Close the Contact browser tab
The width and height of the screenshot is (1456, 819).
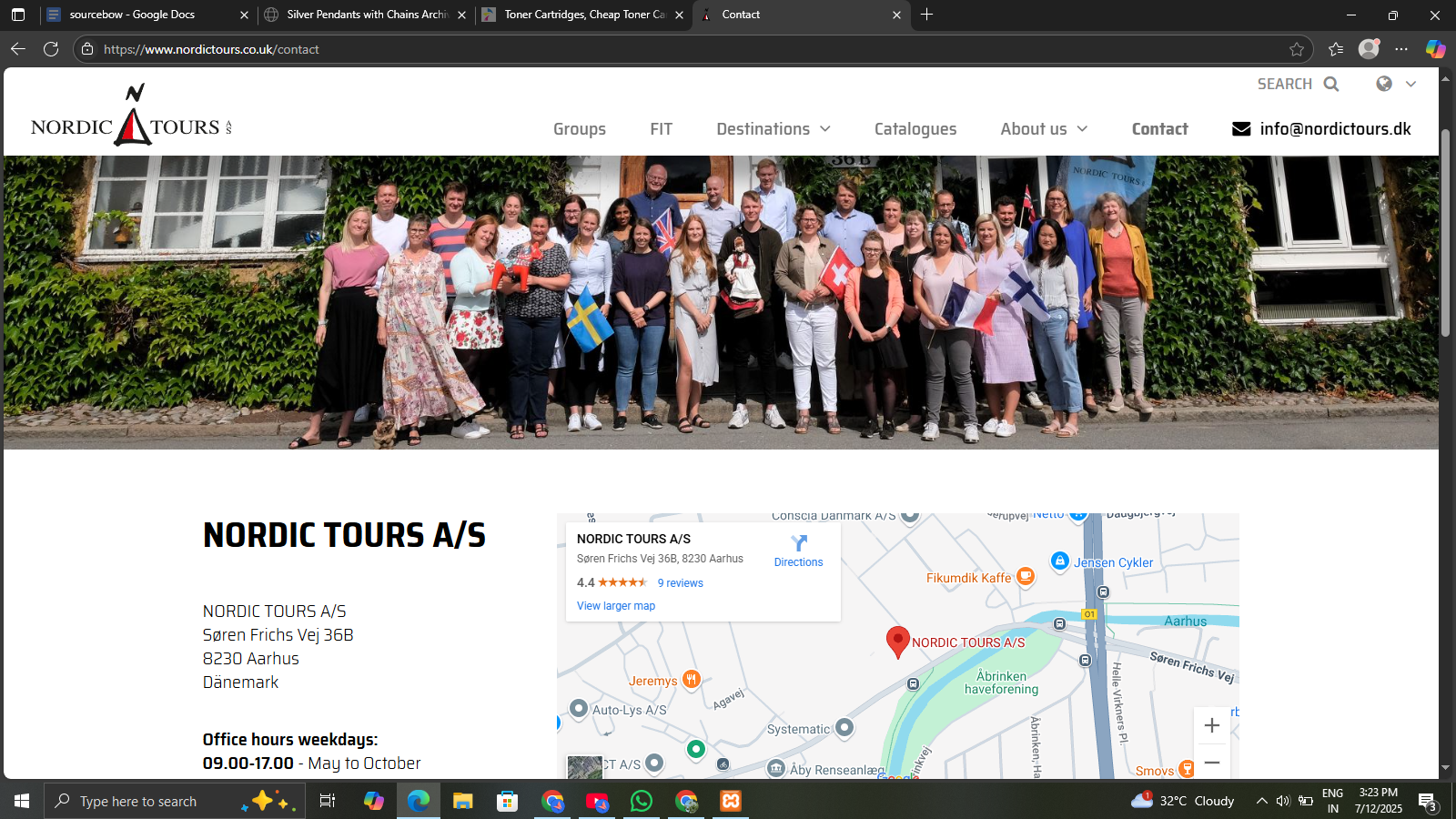point(896,15)
